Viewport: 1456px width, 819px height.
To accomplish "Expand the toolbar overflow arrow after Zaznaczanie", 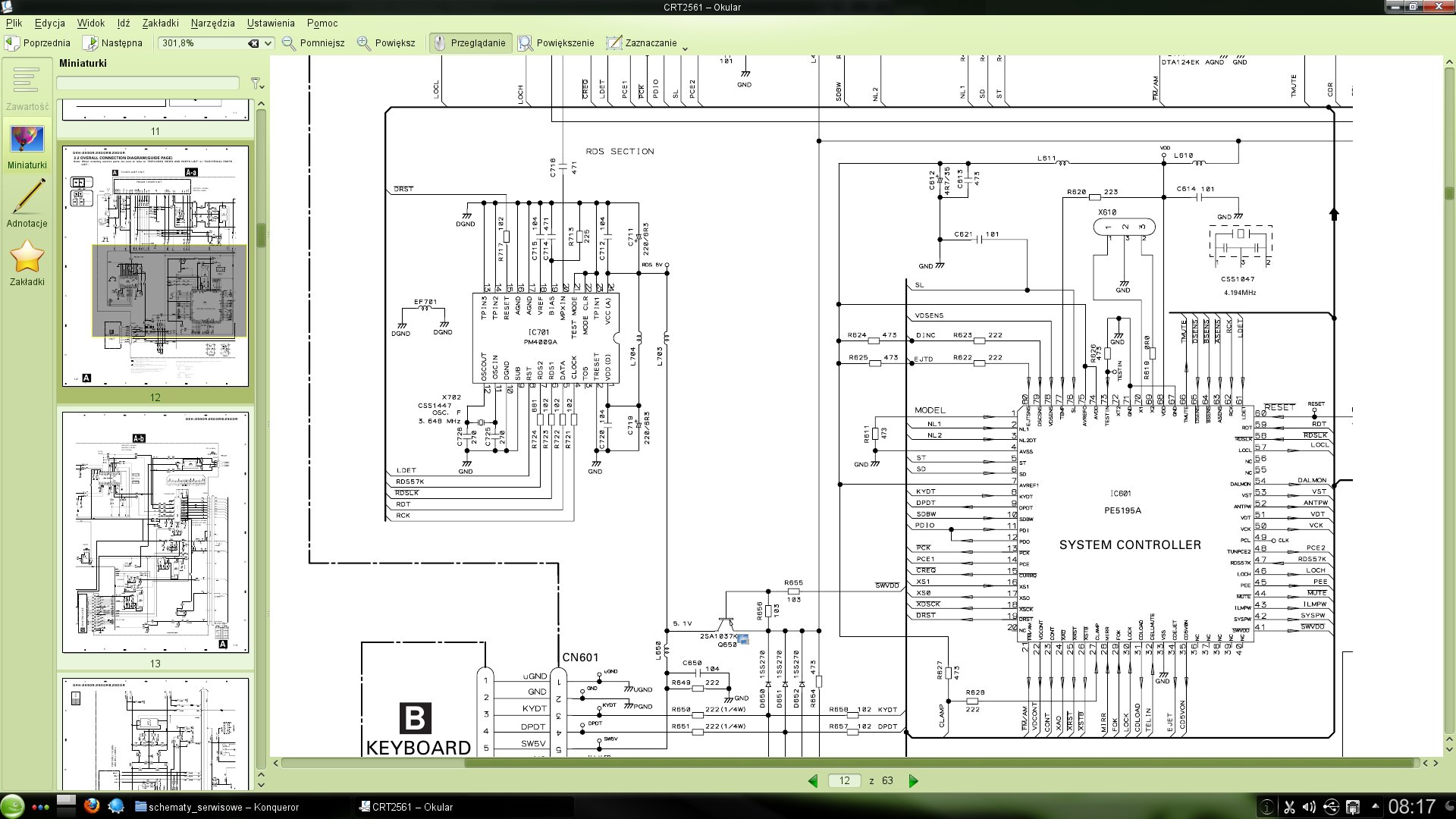I will click(686, 49).
